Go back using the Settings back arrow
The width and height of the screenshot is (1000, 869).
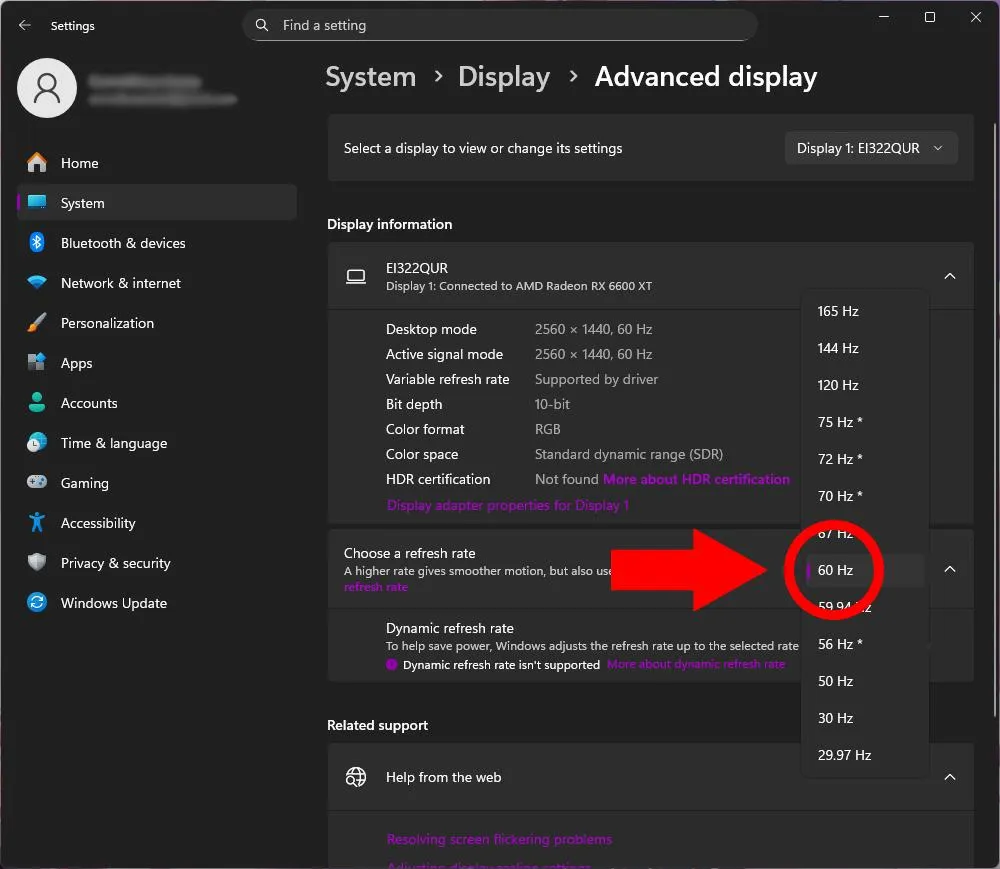[25, 26]
